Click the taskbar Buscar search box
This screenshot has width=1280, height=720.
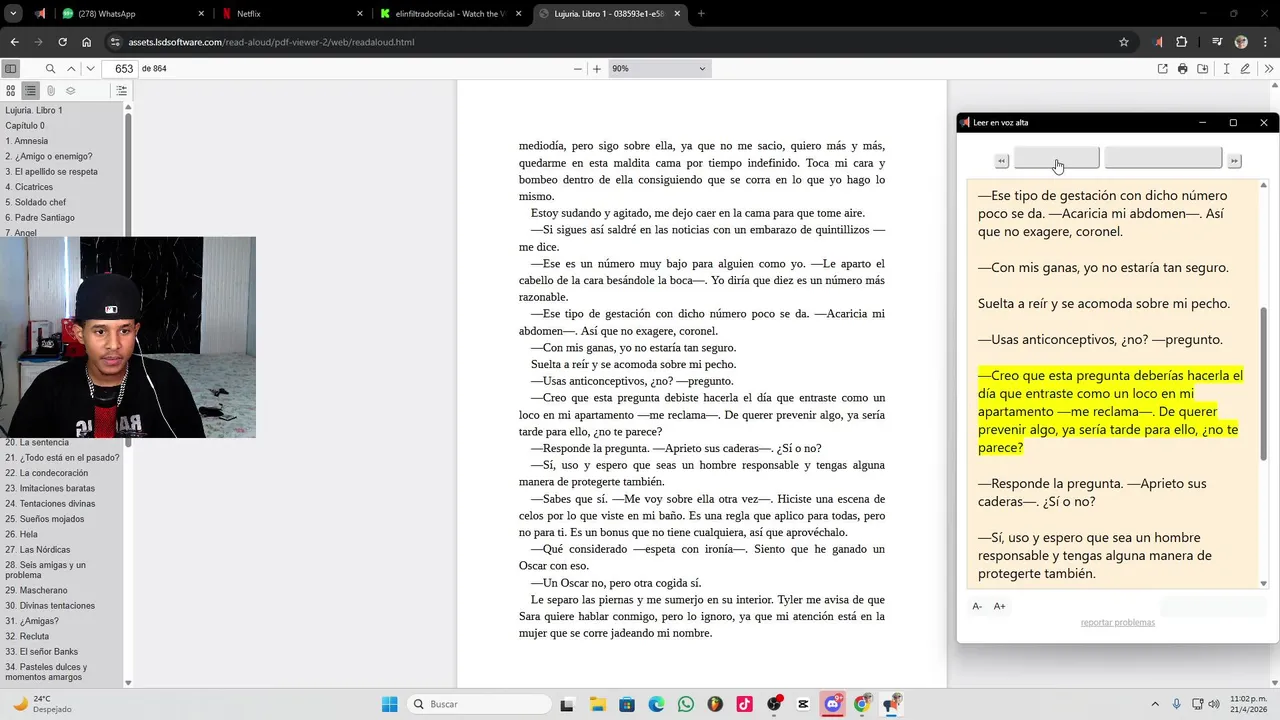coord(480,704)
